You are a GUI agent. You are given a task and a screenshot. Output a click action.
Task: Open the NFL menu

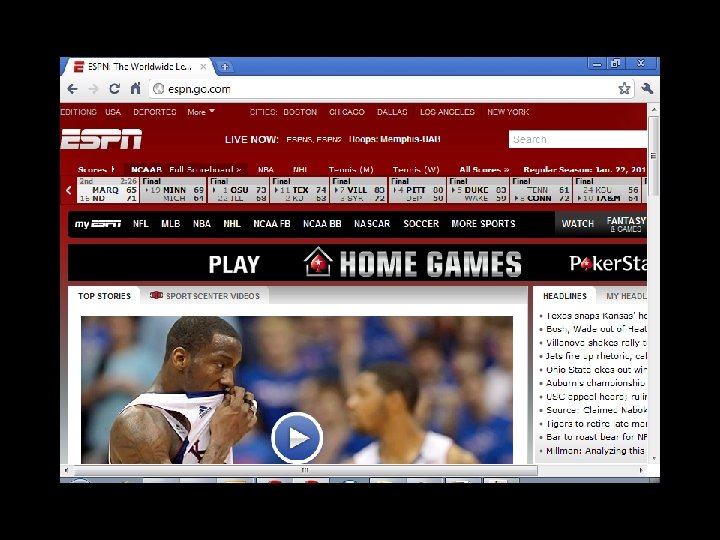tap(141, 224)
